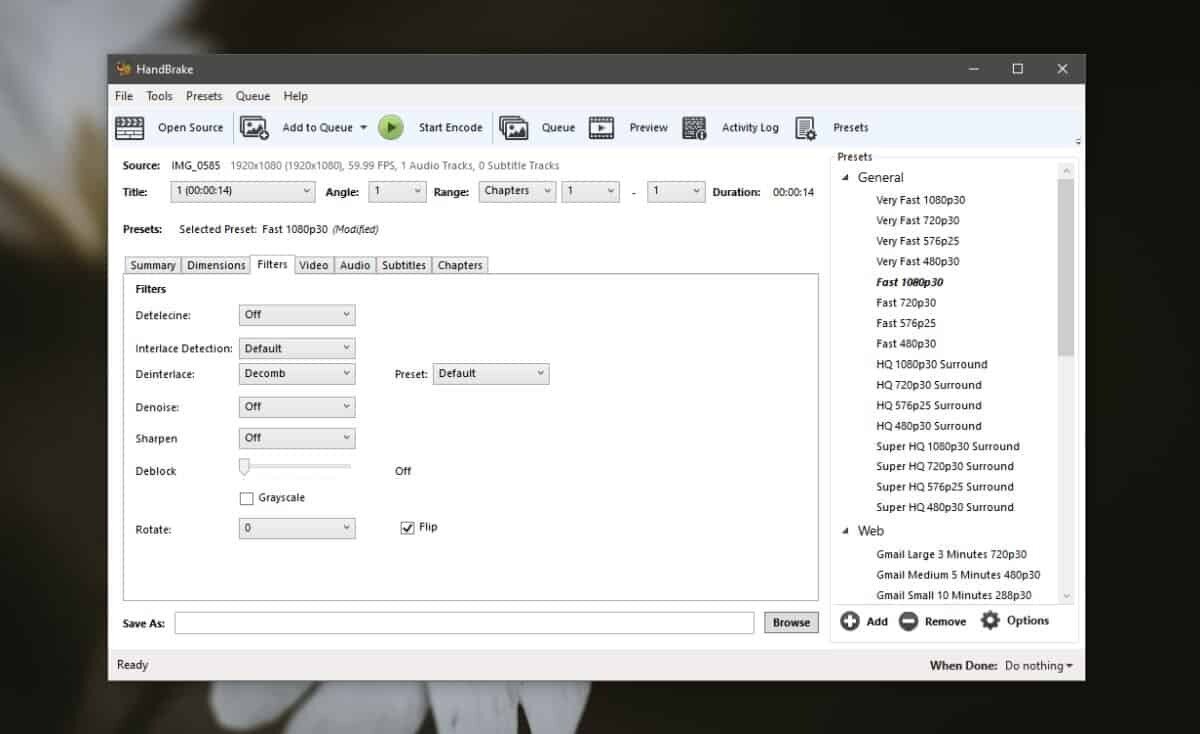This screenshot has width=1200, height=734.
Task: Click the Deblock slider handle
Action: pyautogui.click(x=244, y=467)
